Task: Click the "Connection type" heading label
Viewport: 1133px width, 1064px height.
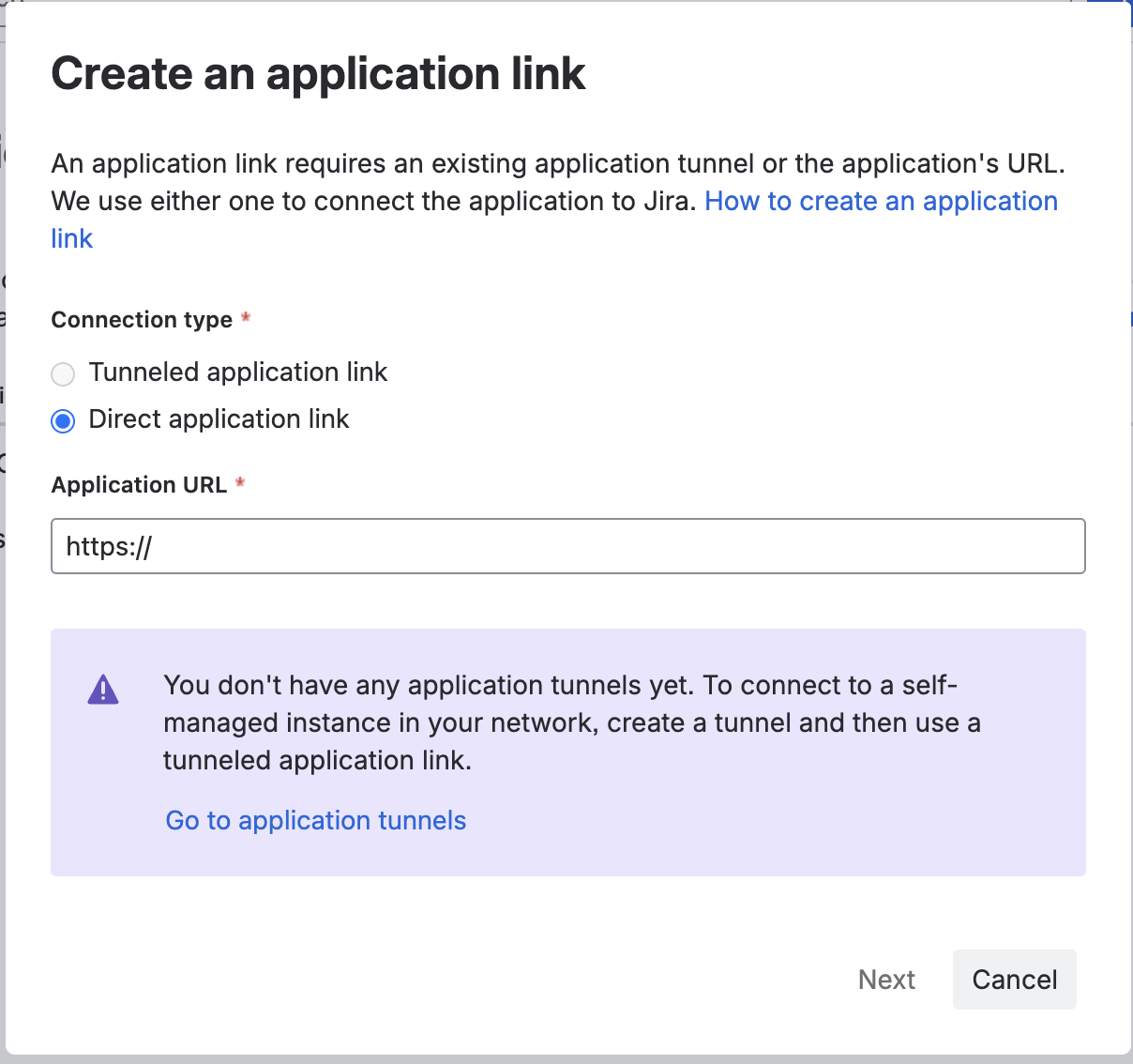Action: click(x=142, y=320)
